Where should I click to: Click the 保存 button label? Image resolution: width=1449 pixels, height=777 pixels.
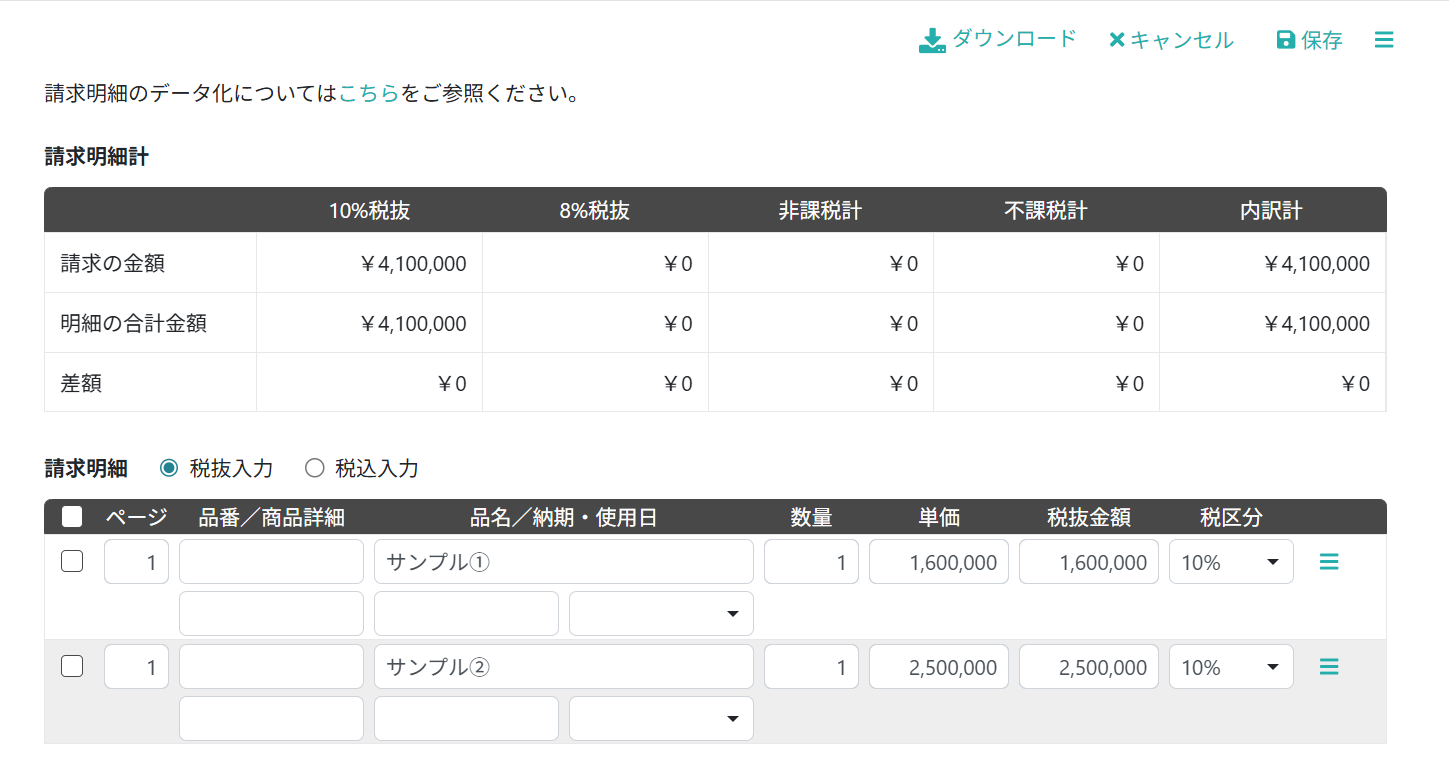[x=1322, y=40]
